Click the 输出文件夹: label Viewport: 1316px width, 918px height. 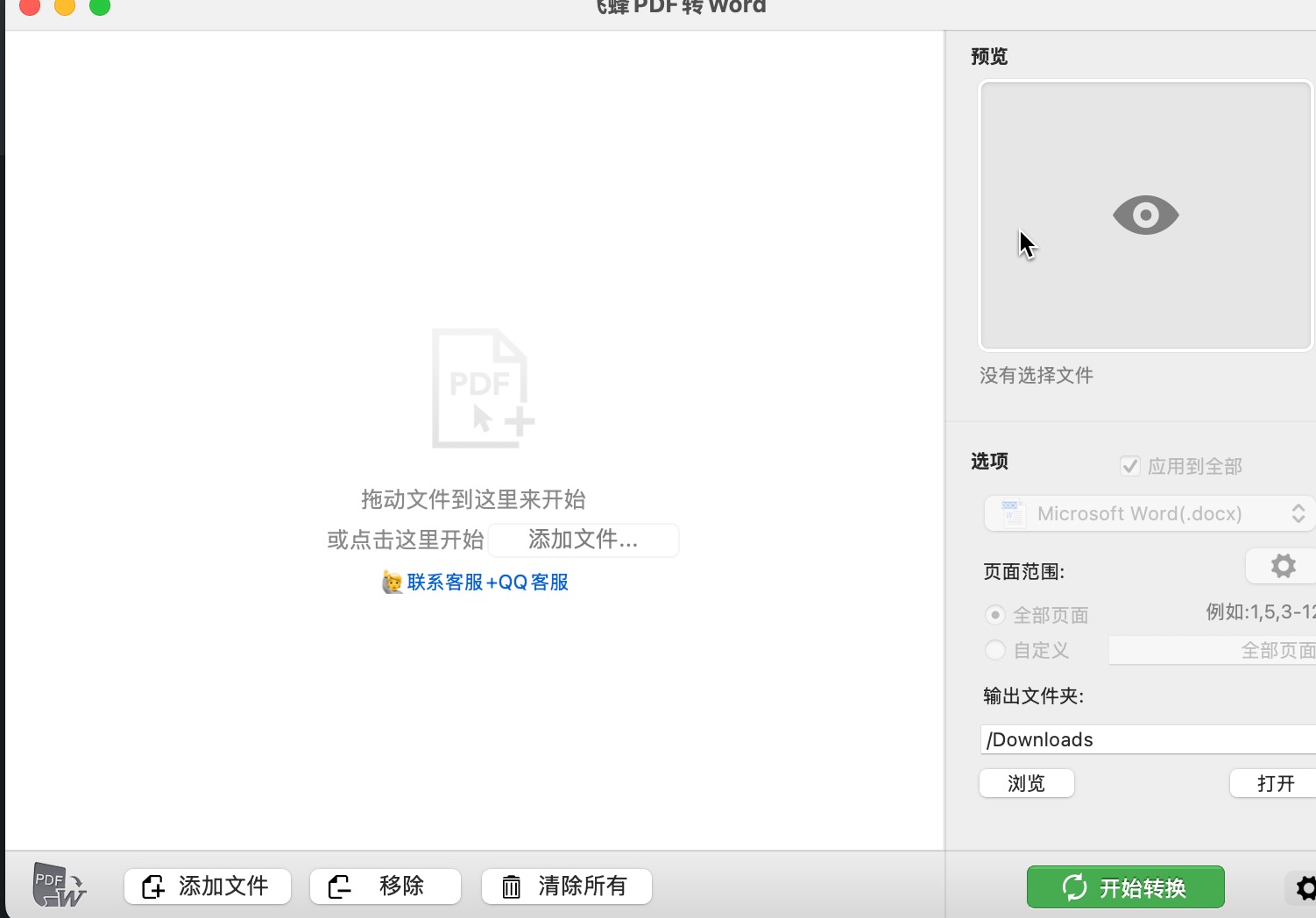(1034, 696)
